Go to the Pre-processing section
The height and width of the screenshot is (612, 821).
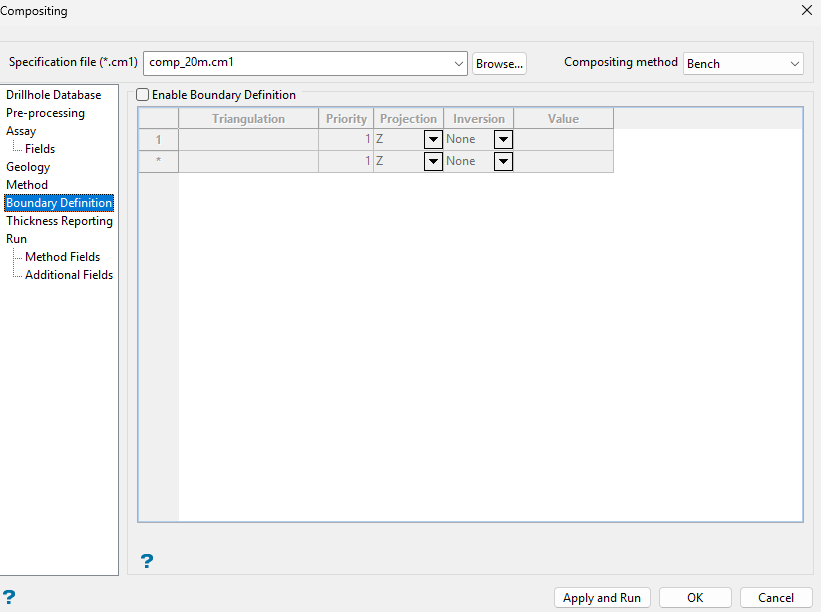click(x=45, y=113)
